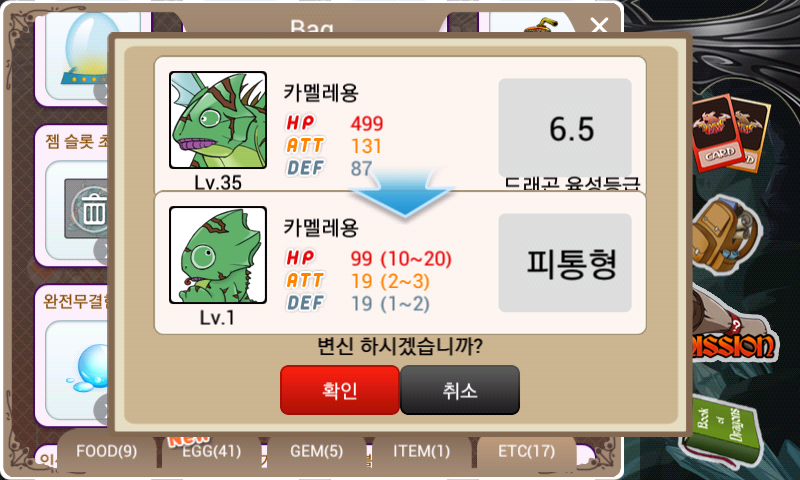Open the backpack bag icon
The image size is (800, 480).
pyautogui.click(x=726, y=234)
